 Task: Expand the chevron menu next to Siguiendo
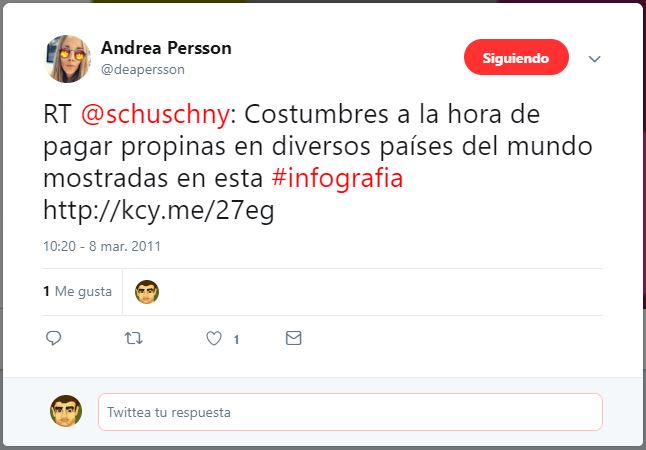click(595, 59)
